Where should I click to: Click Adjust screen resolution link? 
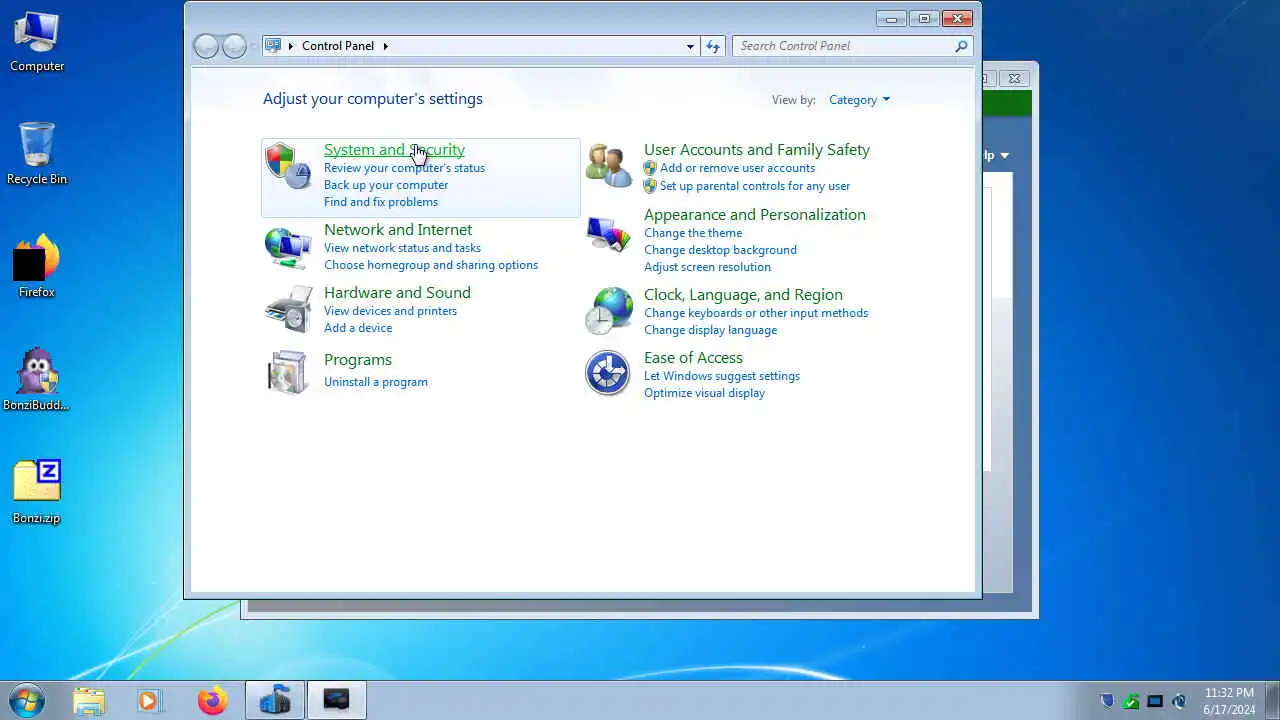(x=707, y=267)
